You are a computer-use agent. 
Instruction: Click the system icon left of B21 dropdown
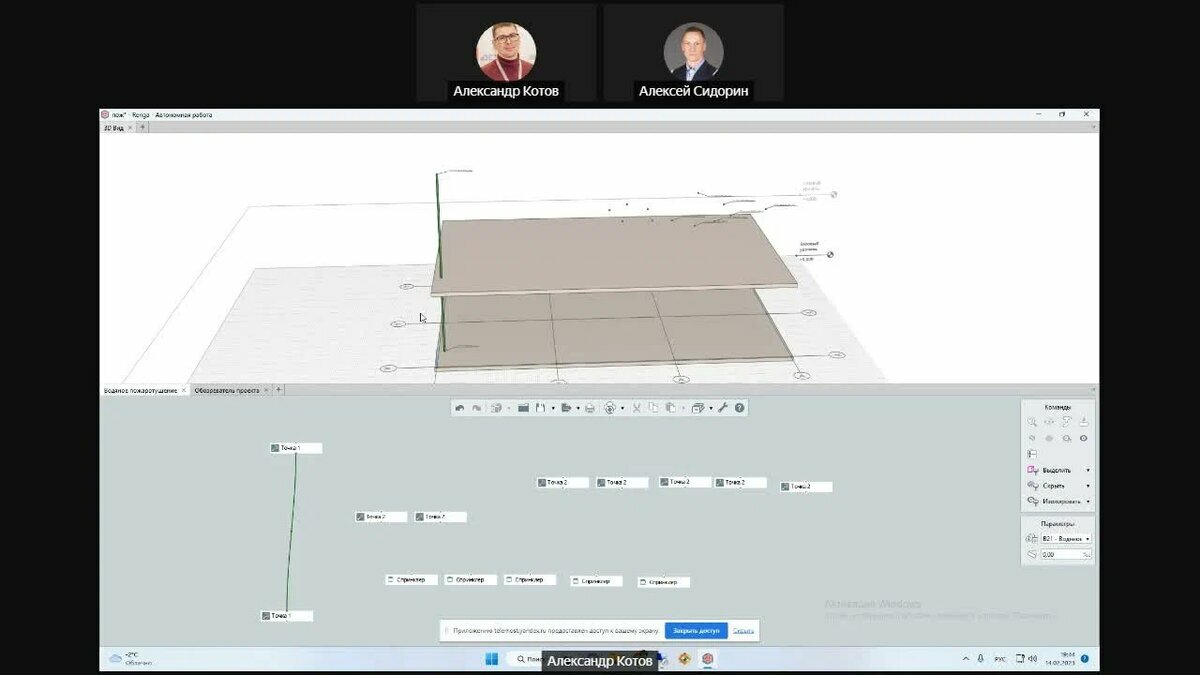click(1032, 538)
